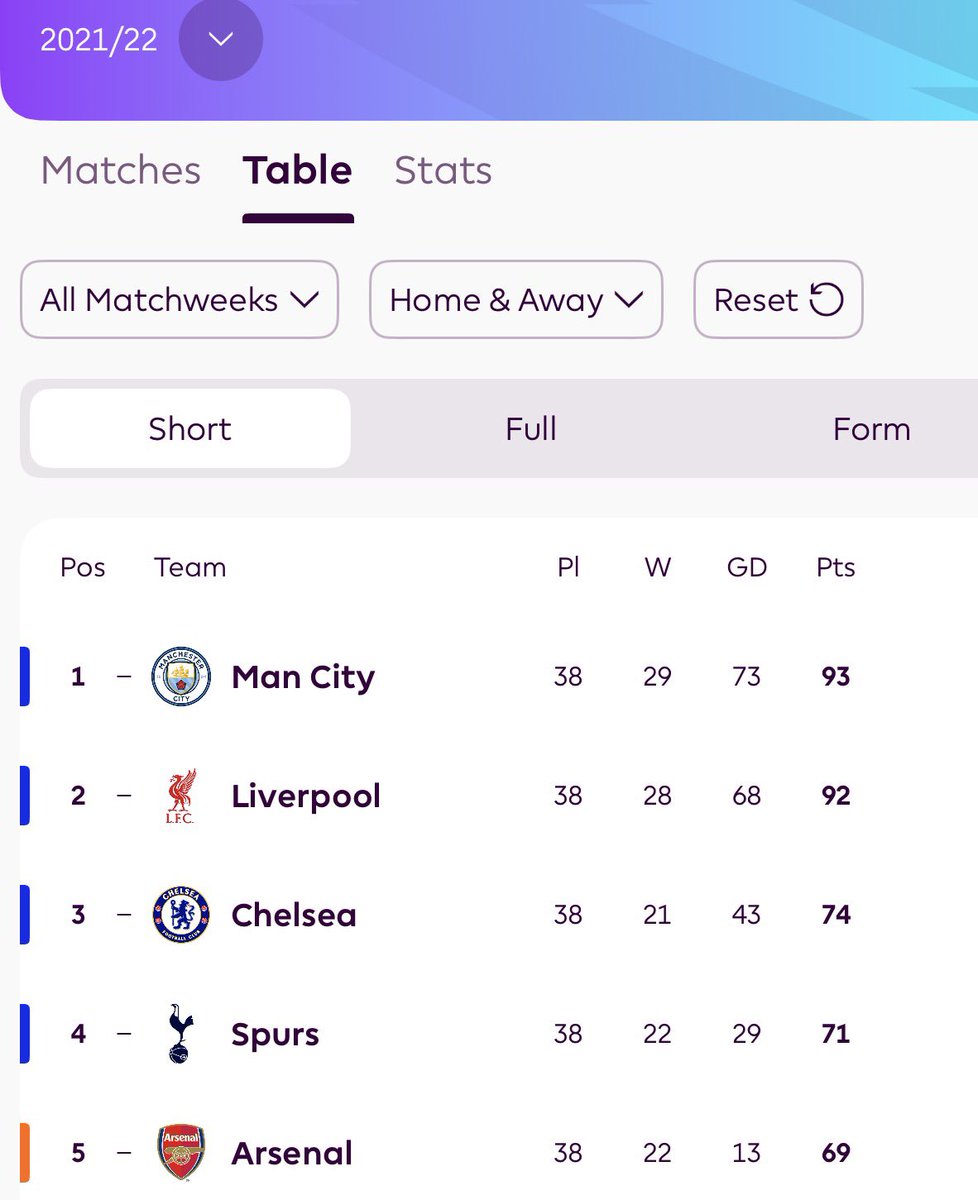
Task: Click the Pts column header
Action: [836, 567]
